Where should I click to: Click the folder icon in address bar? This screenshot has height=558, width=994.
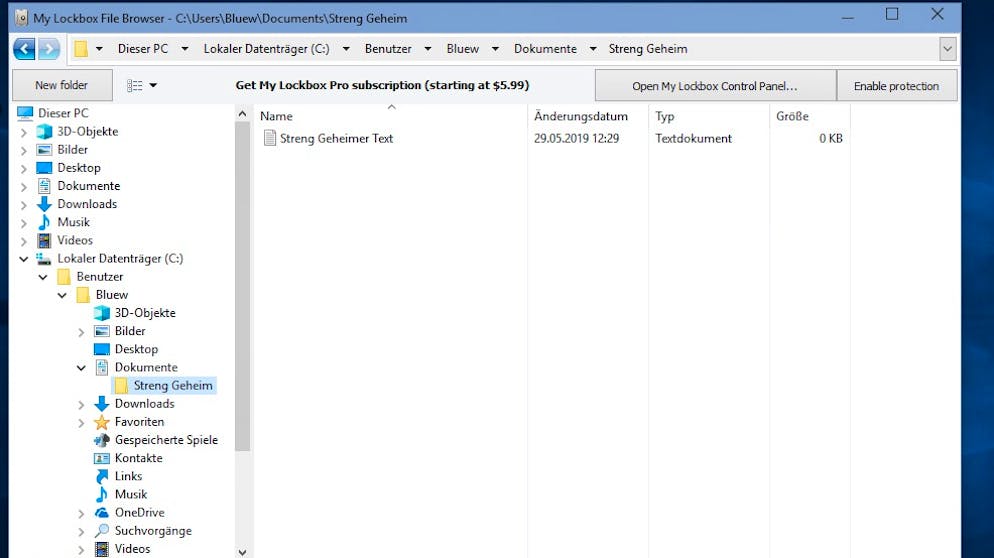81,49
